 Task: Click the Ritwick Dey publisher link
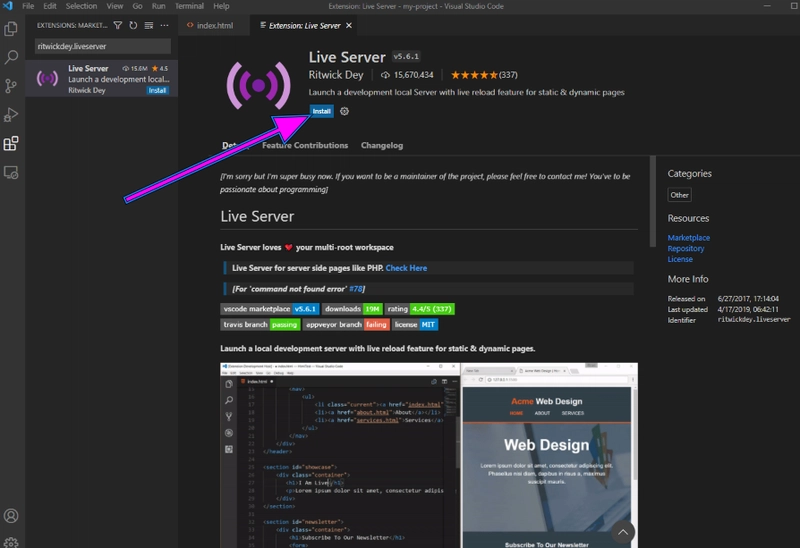336,75
